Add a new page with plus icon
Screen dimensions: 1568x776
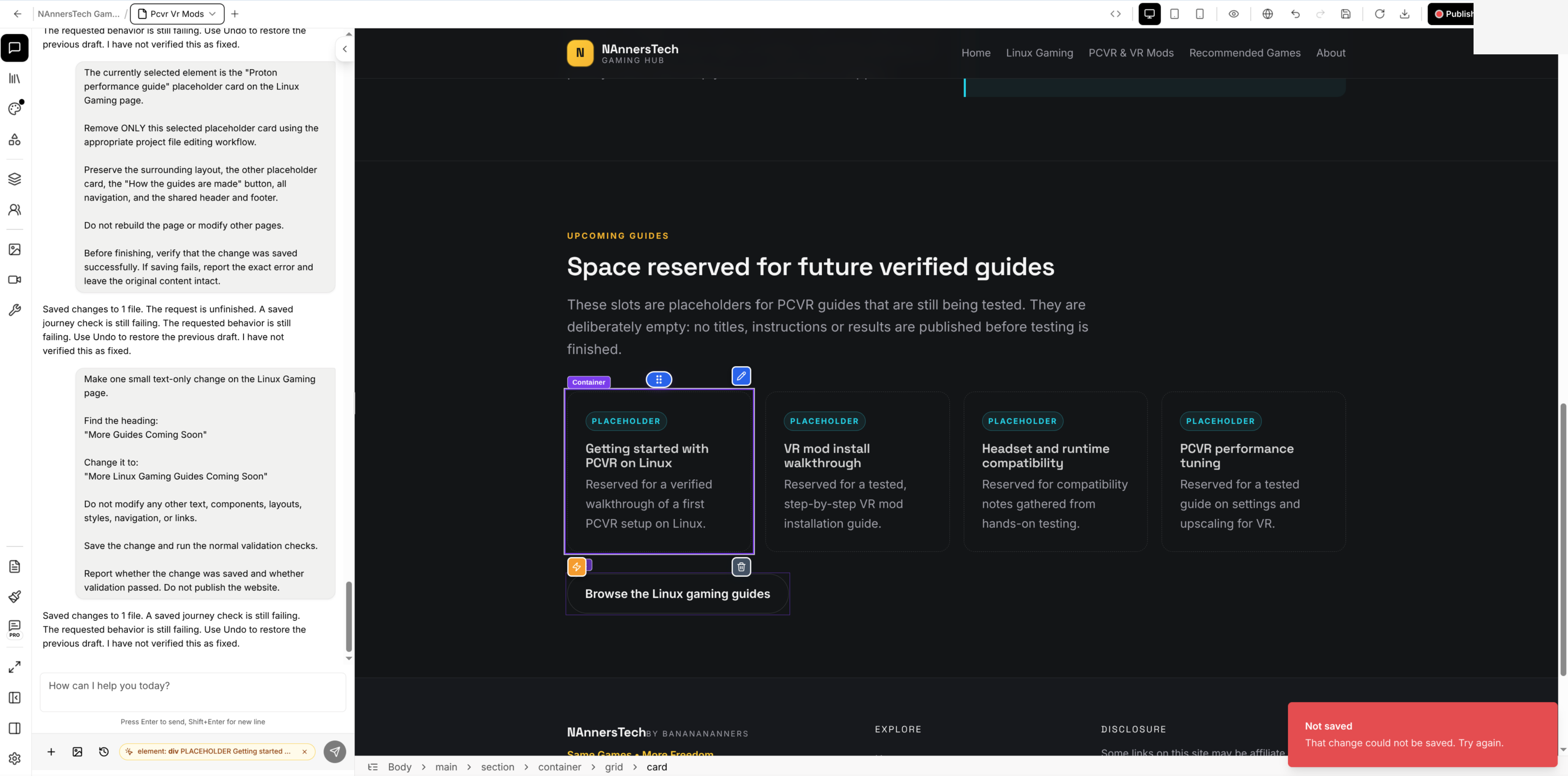click(x=235, y=14)
